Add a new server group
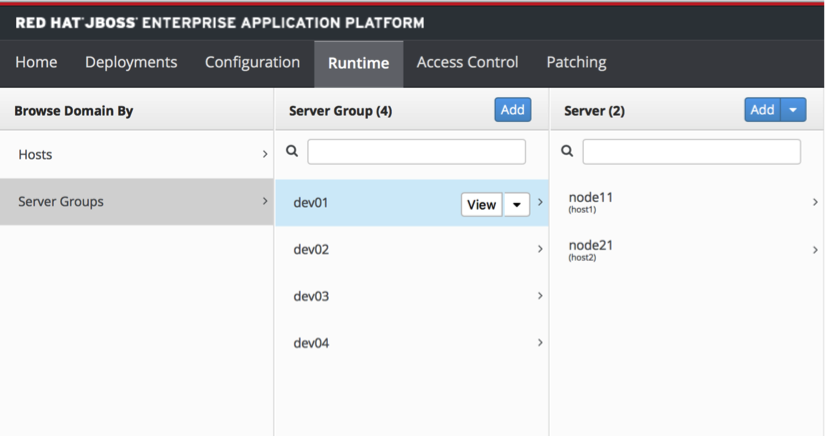The image size is (825, 437). tap(512, 110)
